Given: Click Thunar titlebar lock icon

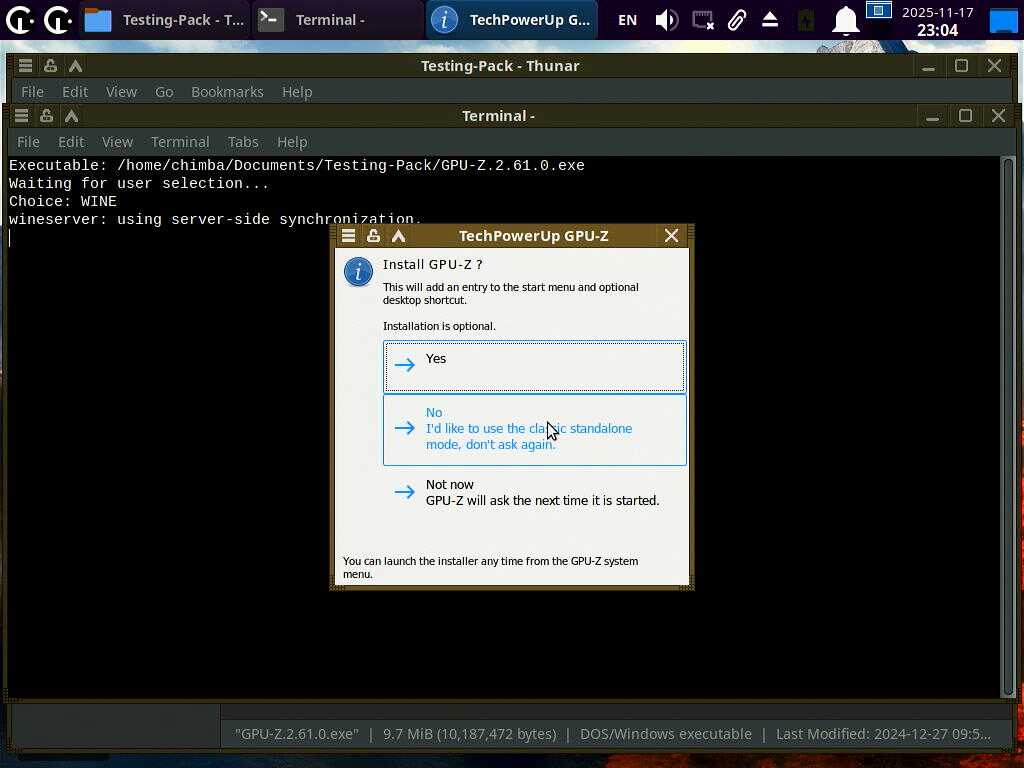Looking at the screenshot, I should click(x=50, y=65).
